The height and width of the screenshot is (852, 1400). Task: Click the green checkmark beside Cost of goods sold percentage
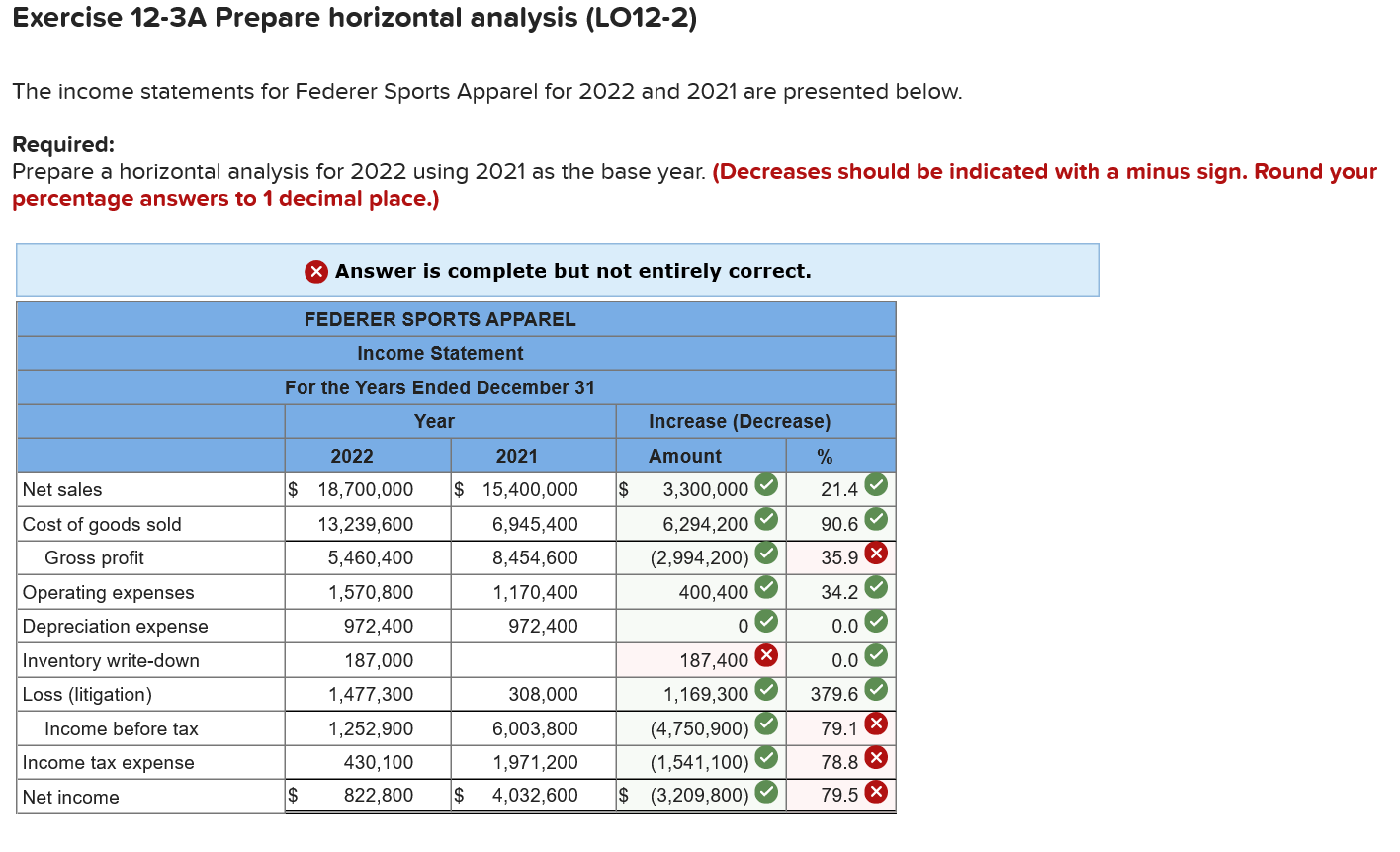click(878, 519)
